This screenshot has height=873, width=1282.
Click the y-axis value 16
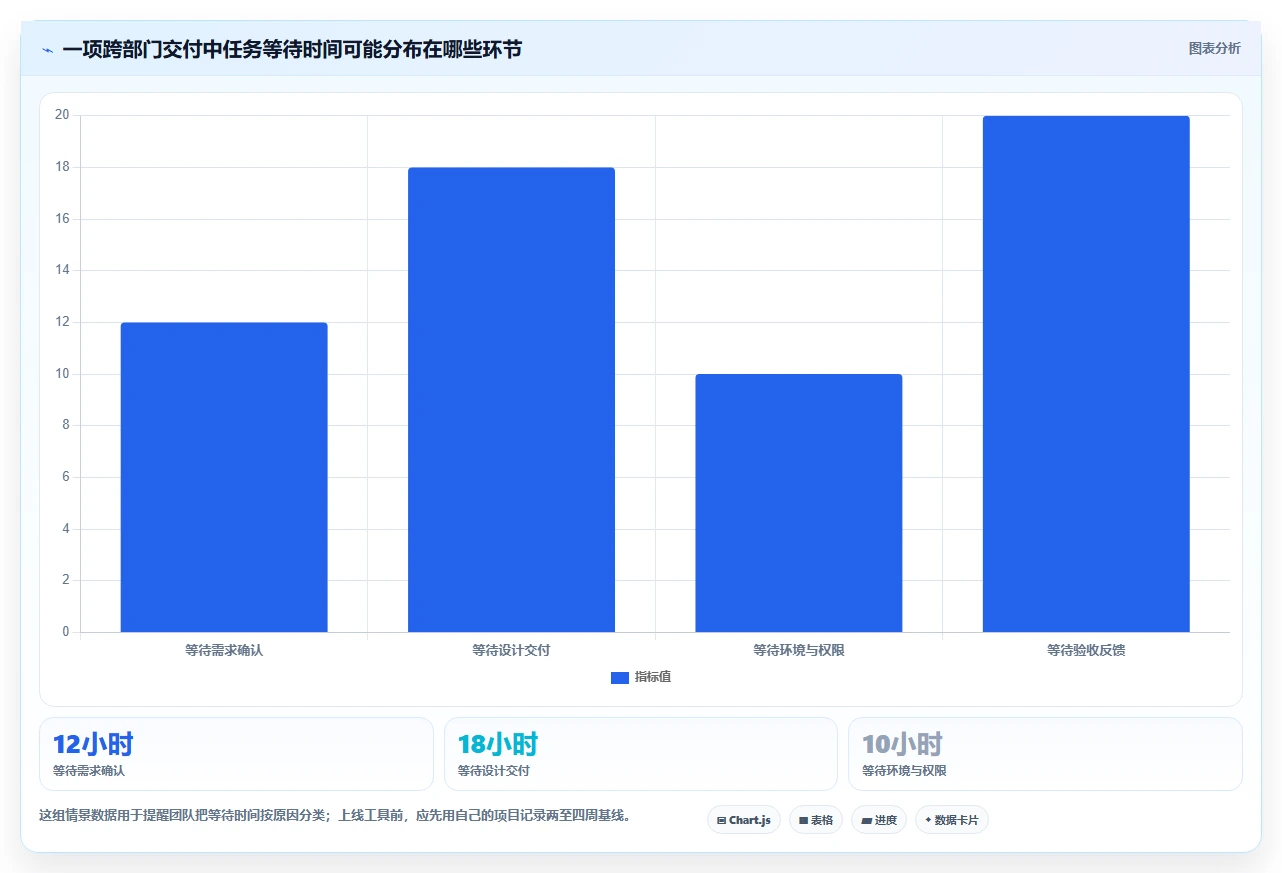[62, 219]
